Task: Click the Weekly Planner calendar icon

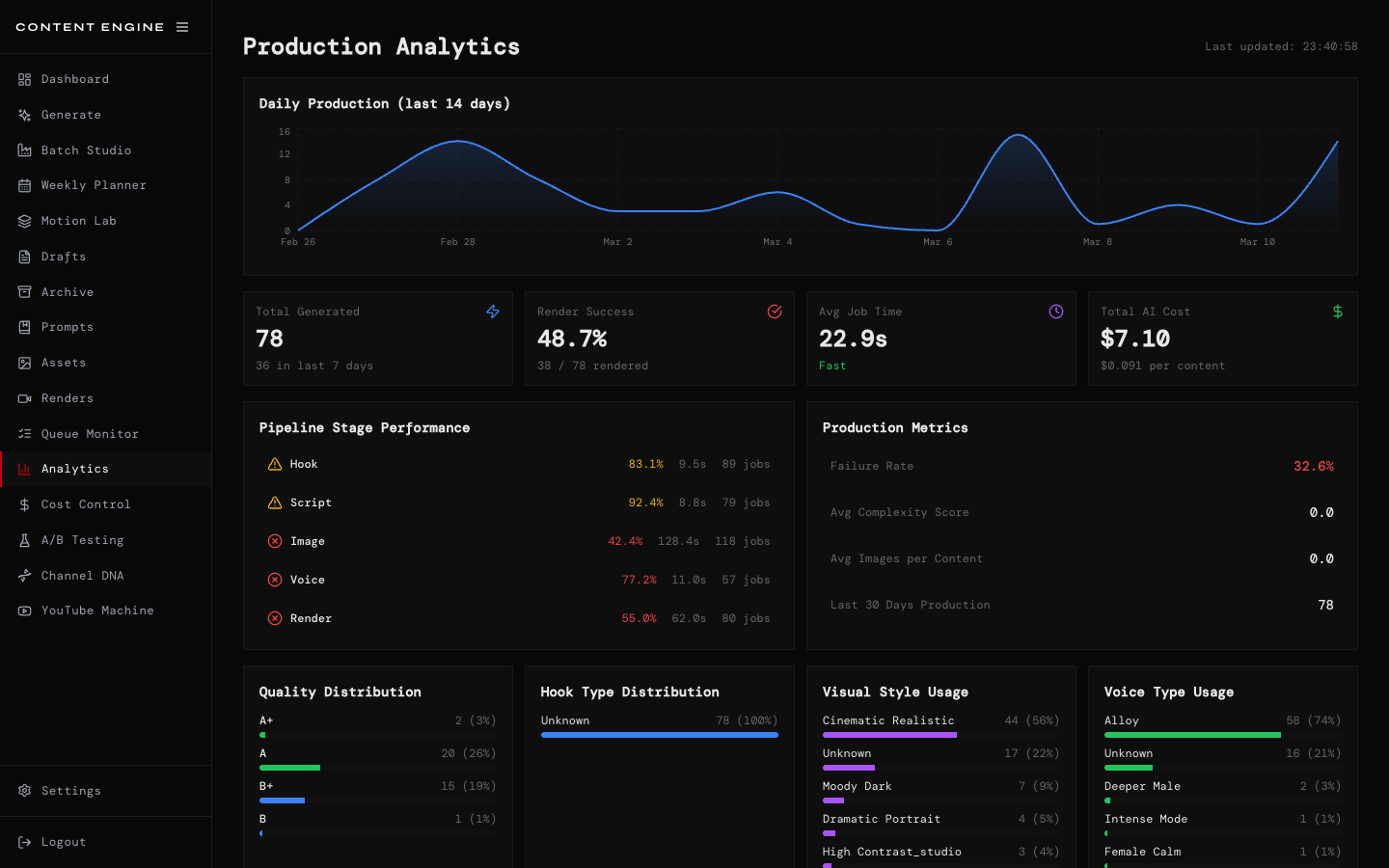Action: (23, 184)
